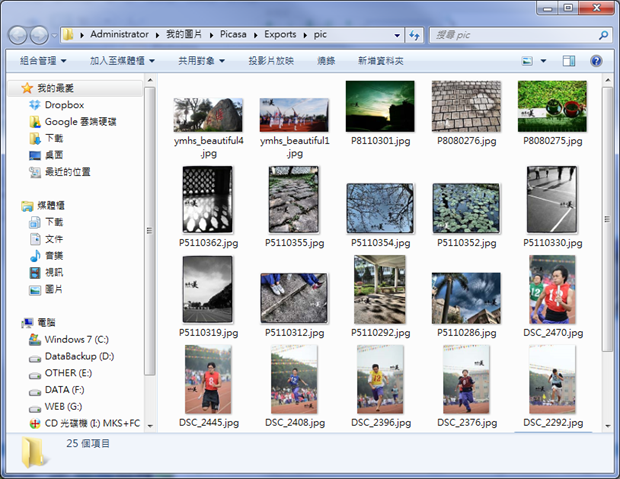Click the 新增資料夾 new folder button

(x=380, y=61)
